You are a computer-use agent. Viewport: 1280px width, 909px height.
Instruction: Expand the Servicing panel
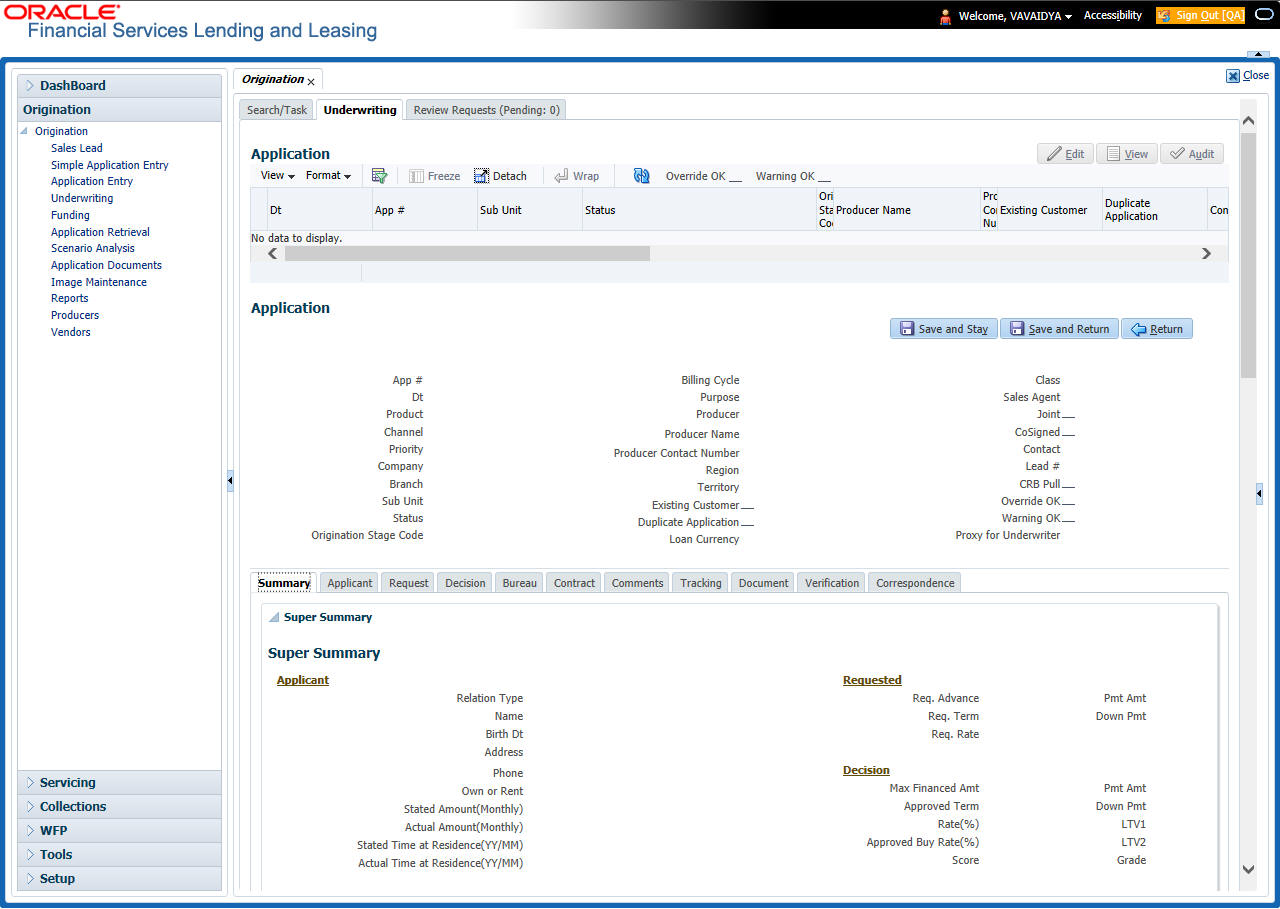(x=120, y=783)
